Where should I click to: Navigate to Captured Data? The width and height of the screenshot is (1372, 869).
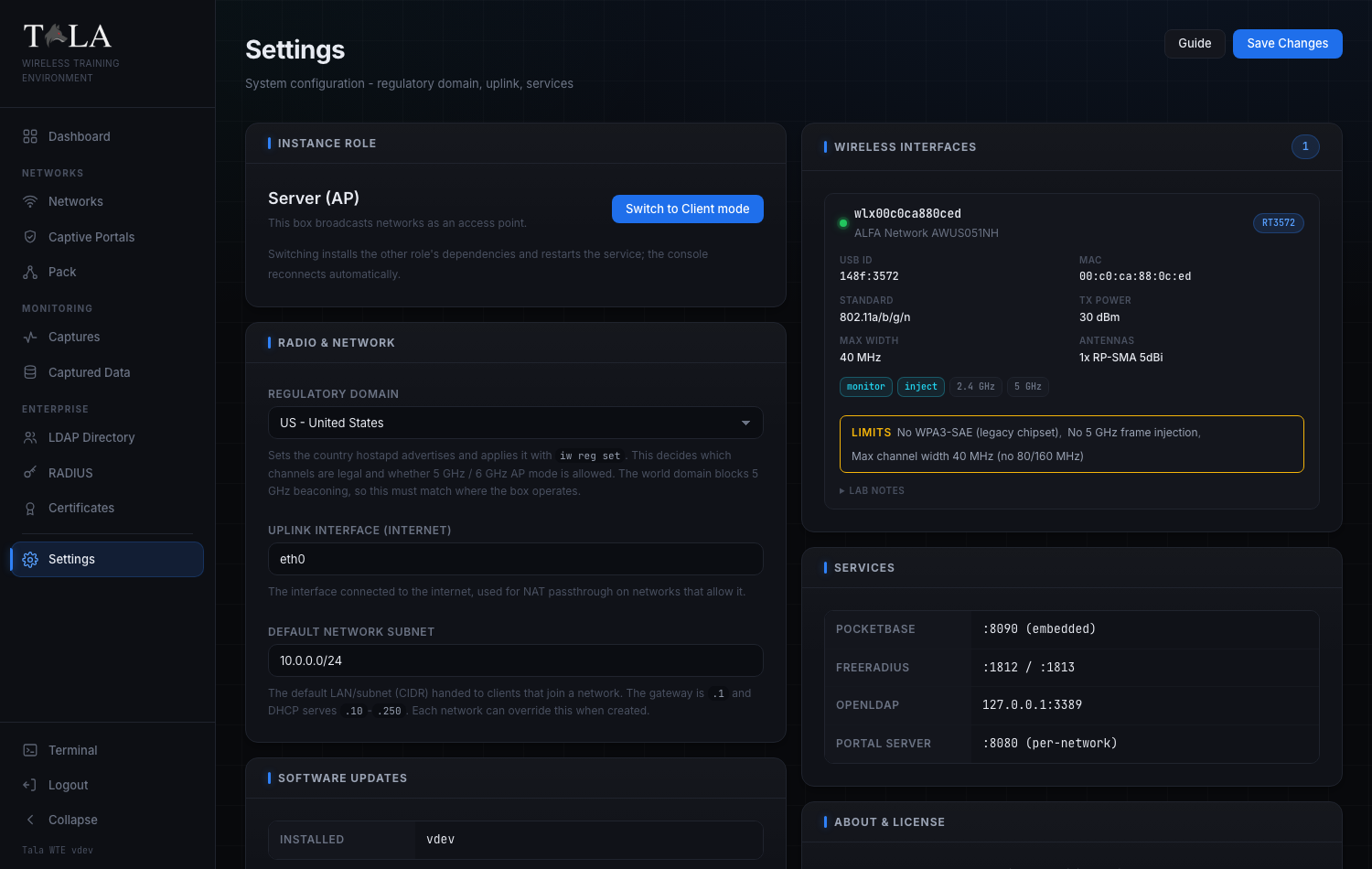[x=107, y=372]
